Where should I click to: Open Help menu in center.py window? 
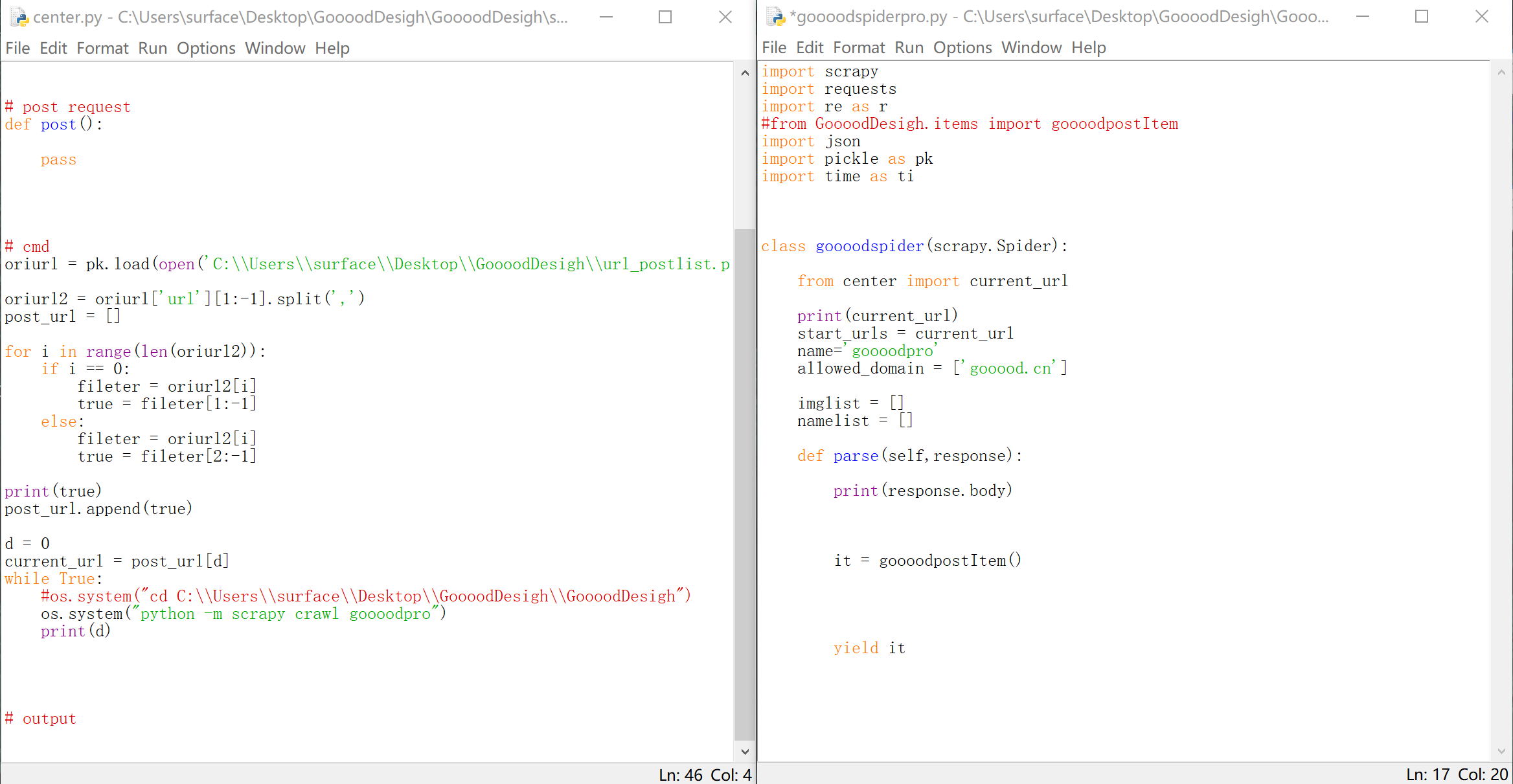point(332,48)
